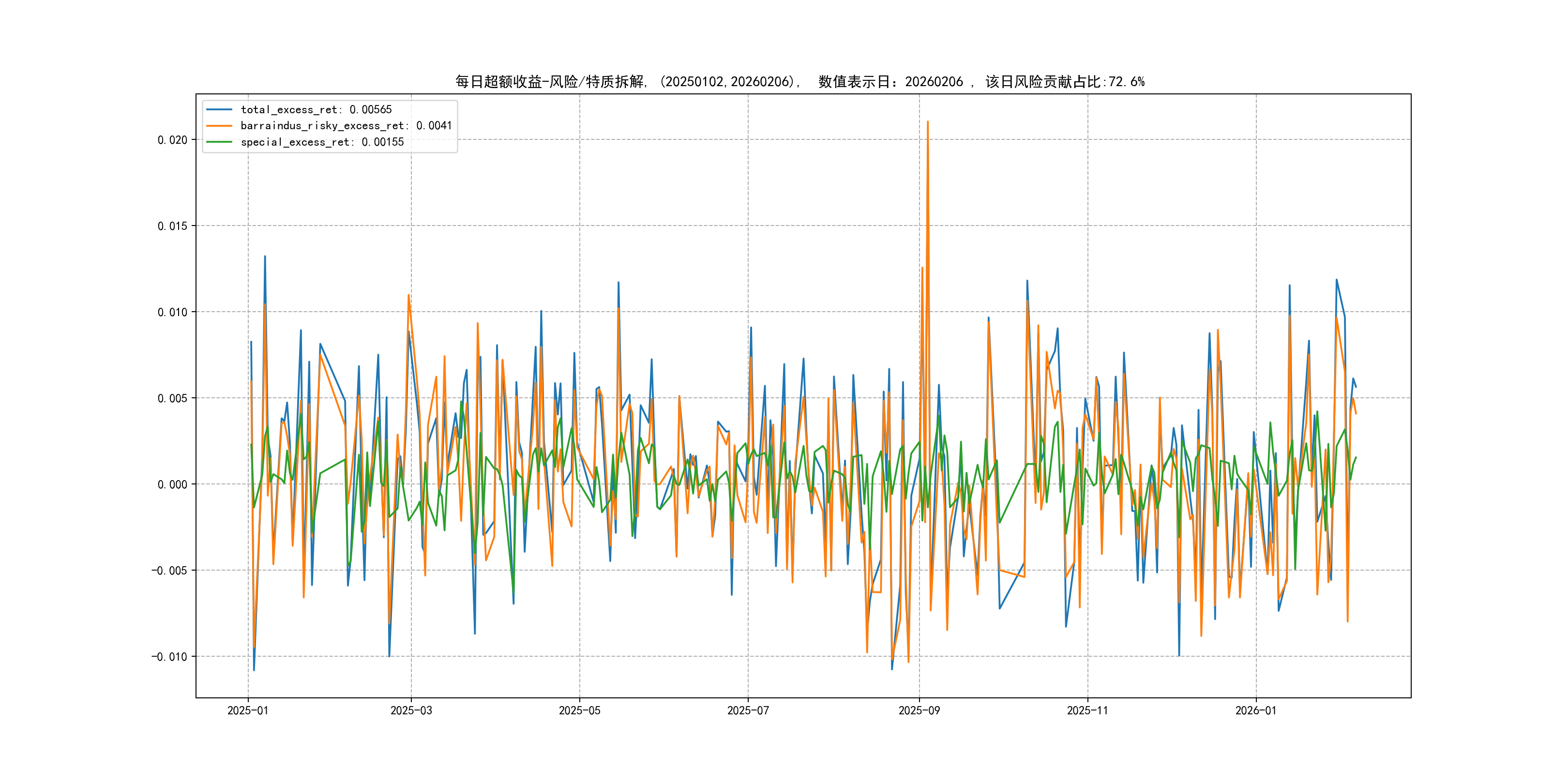Click the 2025-01 x-axis tick label

(248, 710)
